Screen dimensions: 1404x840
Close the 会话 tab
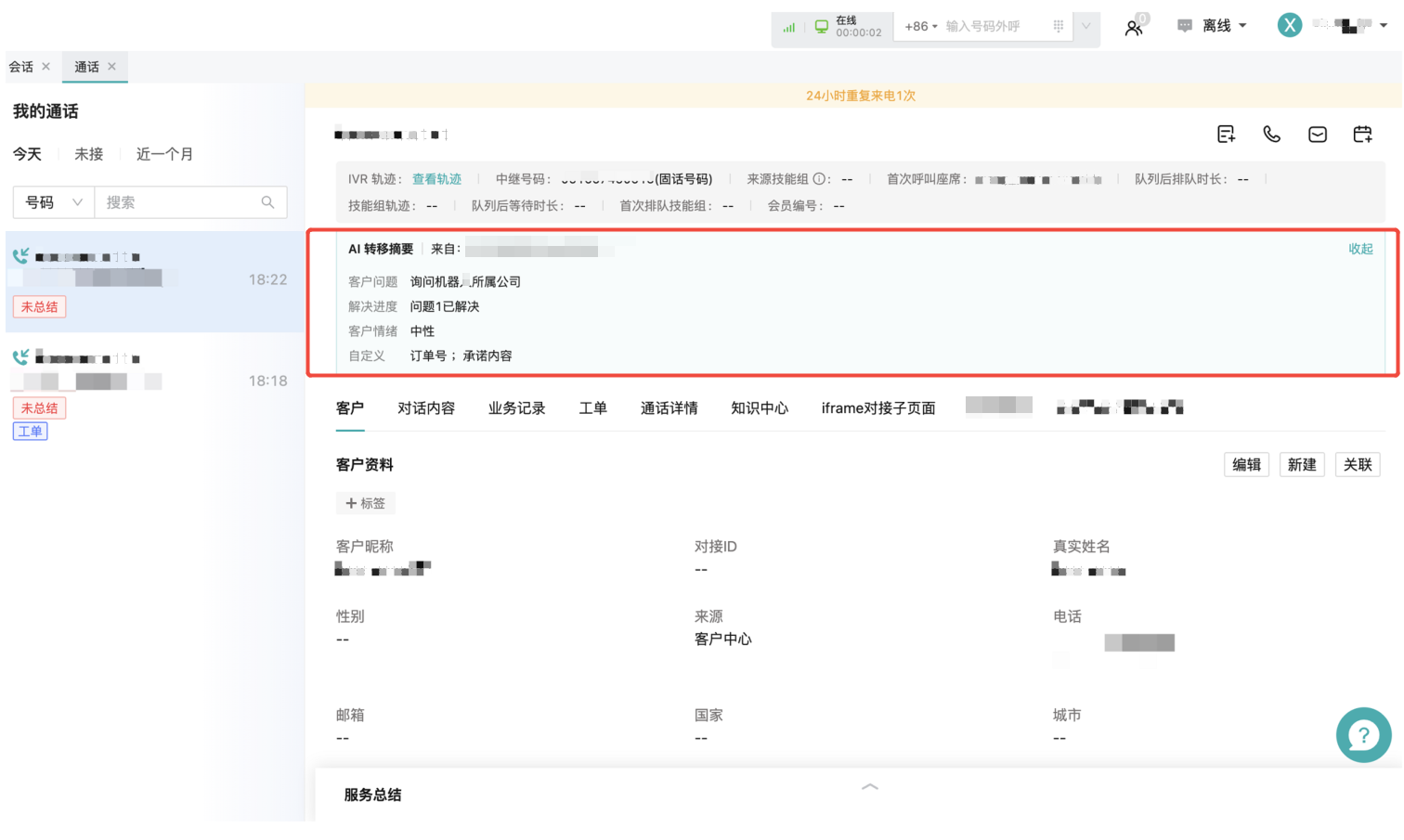point(45,67)
